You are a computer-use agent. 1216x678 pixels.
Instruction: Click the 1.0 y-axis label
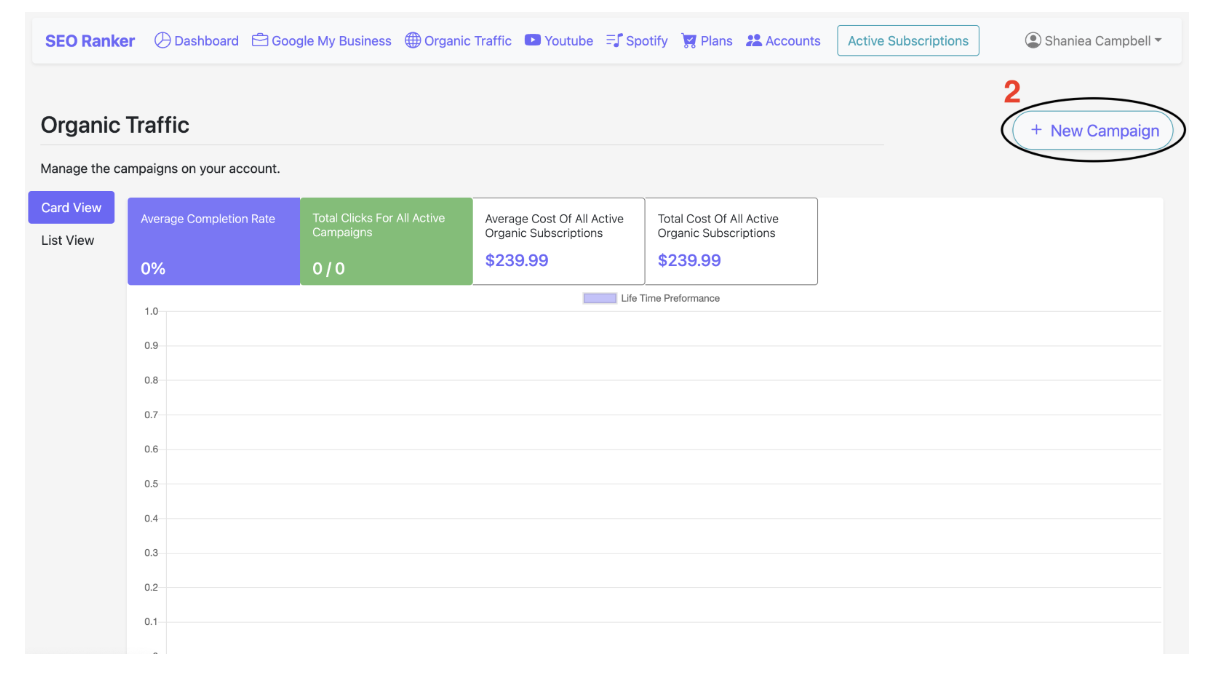[x=151, y=311]
